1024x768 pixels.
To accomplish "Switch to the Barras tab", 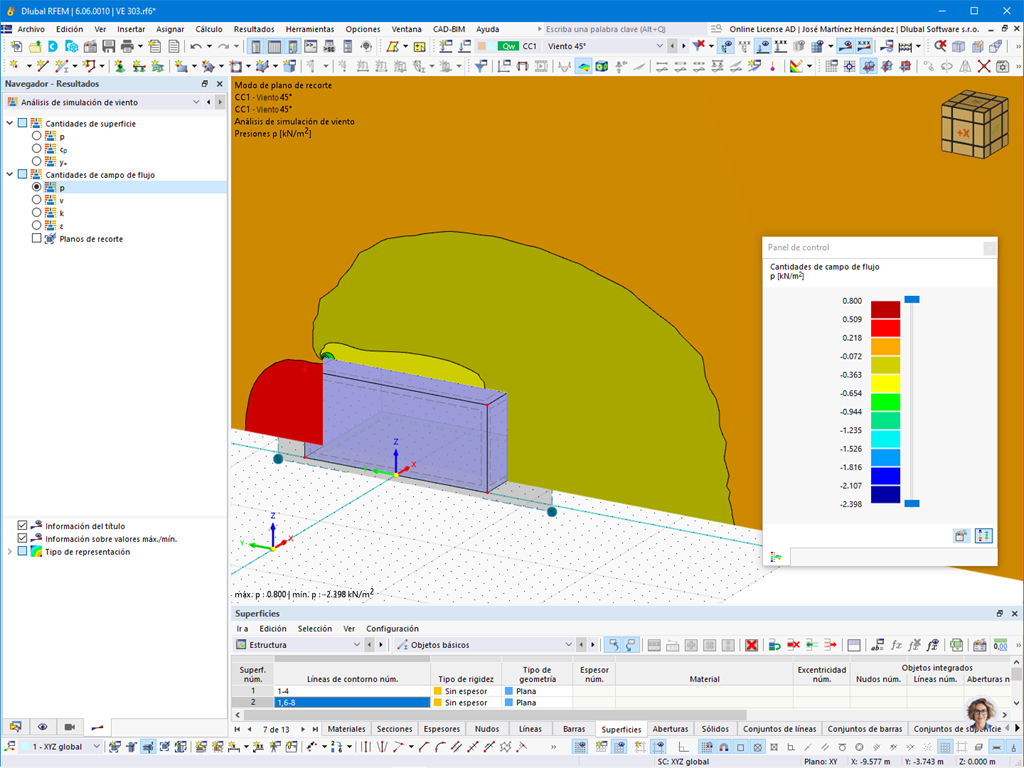I will pyautogui.click(x=574, y=729).
